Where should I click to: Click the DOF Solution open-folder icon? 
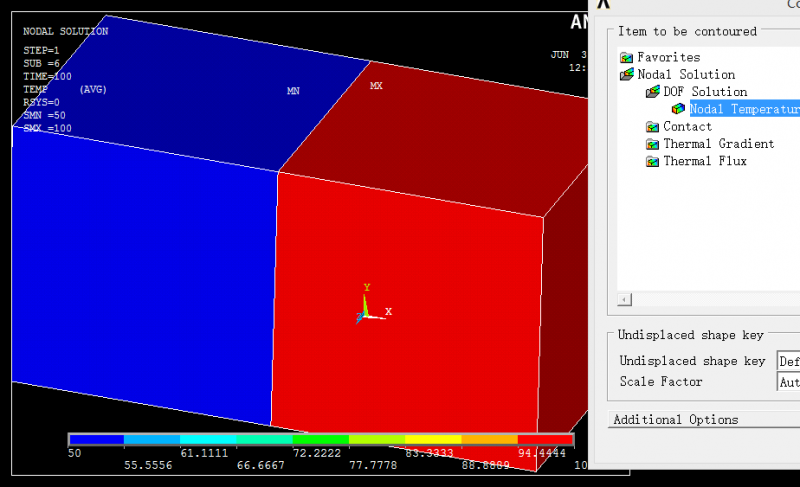[x=653, y=92]
